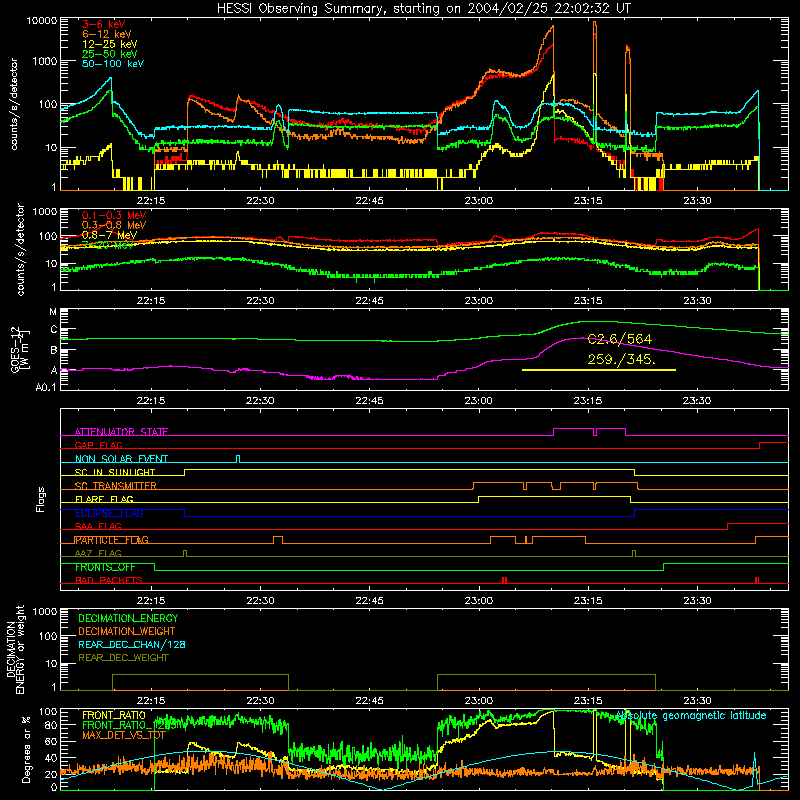Click the green 25-50 keV legend entry
This screenshot has height=800, width=800.
point(110,54)
